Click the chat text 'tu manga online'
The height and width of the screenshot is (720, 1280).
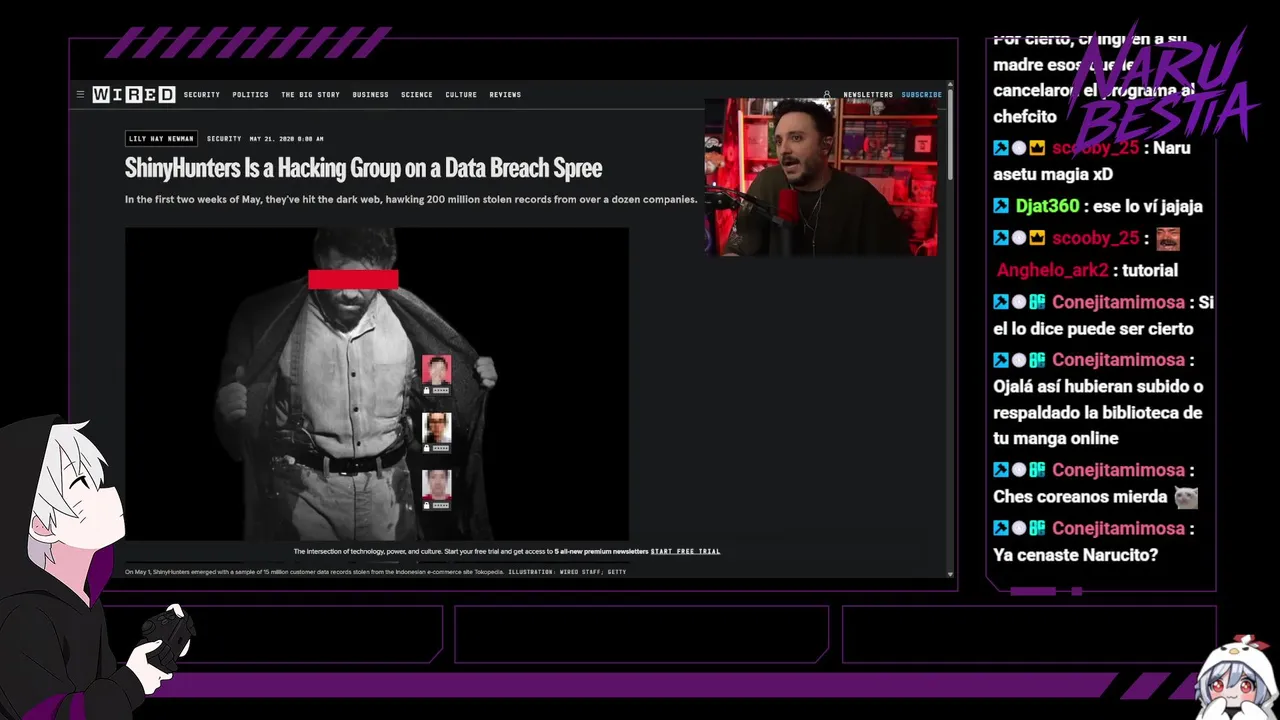tap(1056, 439)
